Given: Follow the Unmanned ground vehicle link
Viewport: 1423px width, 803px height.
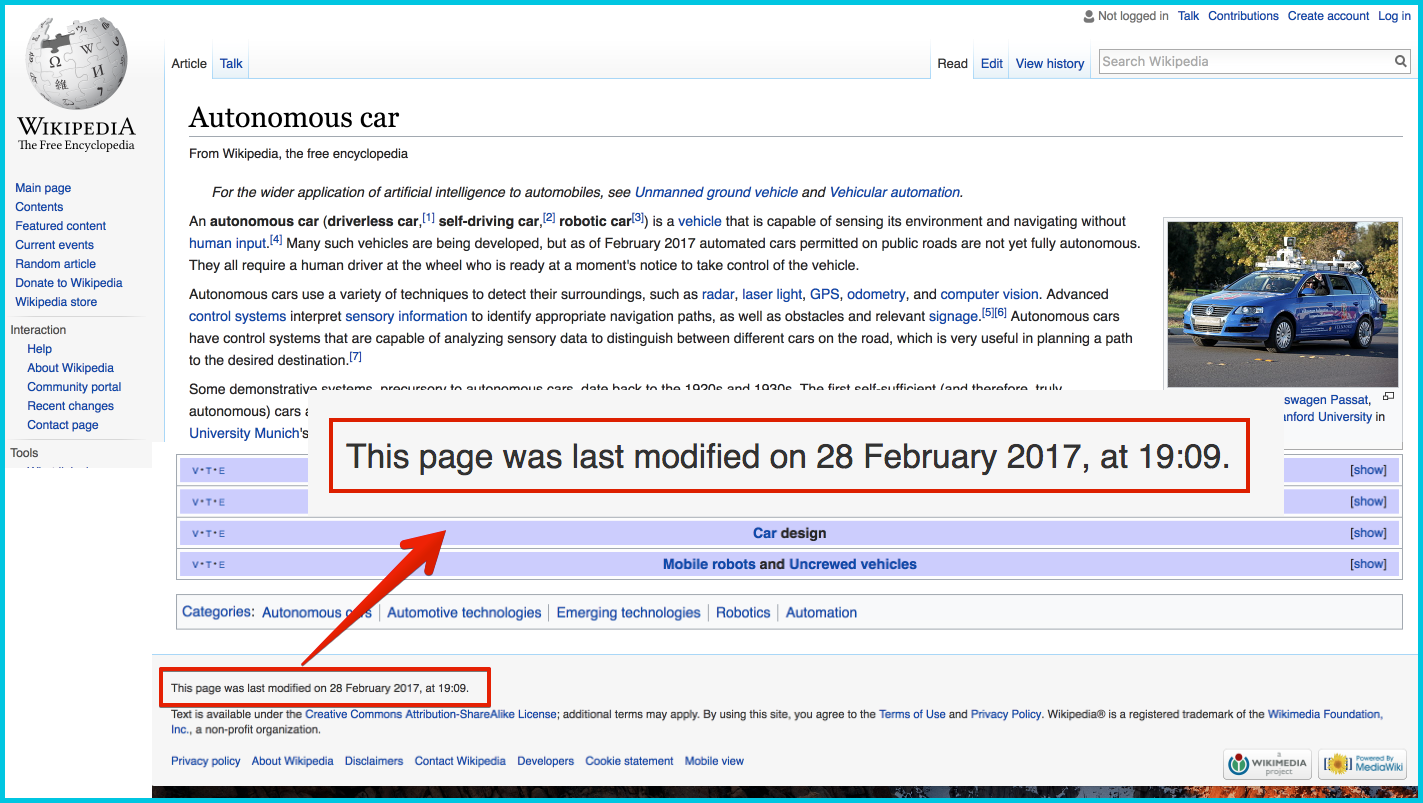Looking at the screenshot, I should tap(716, 192).
